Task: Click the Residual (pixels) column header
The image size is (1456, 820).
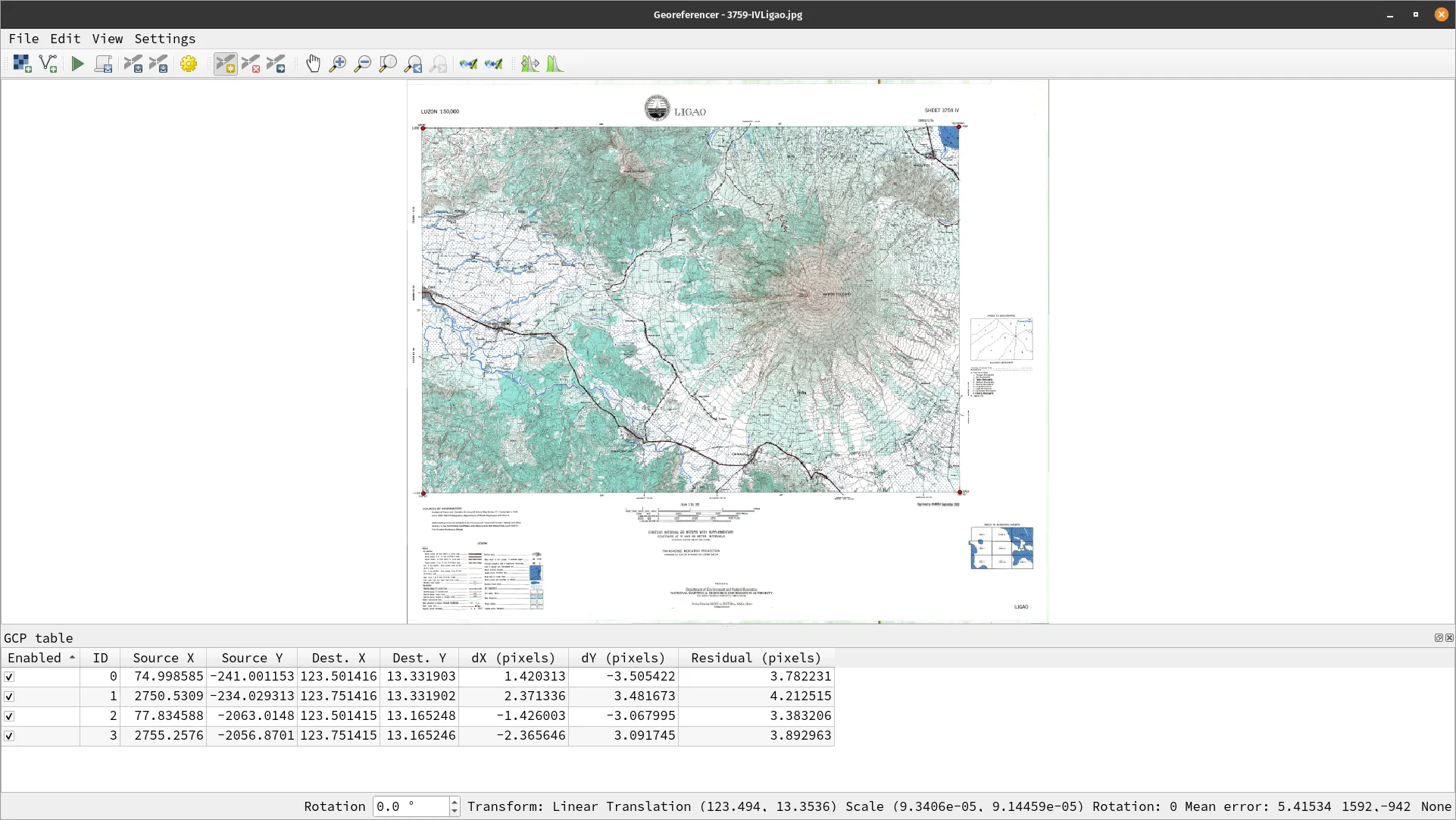Action: click(x=755, y=658)
